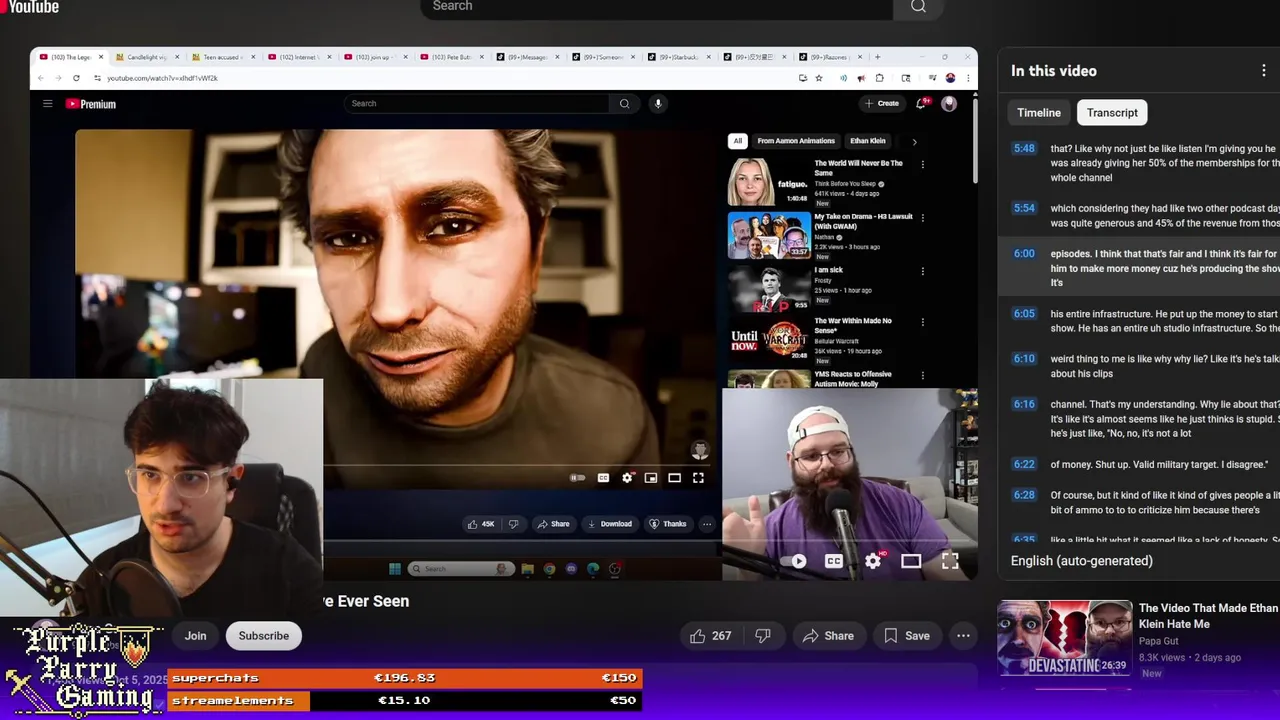
Task: Open Discord from the taskbar
Action: coord(571,569)
